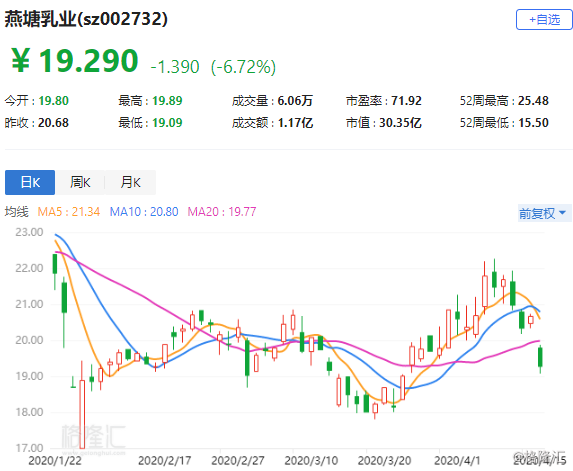Click the 22.00 price axis label
The height and width of the screenshot is (471, 573).
[x=29, y=268]
